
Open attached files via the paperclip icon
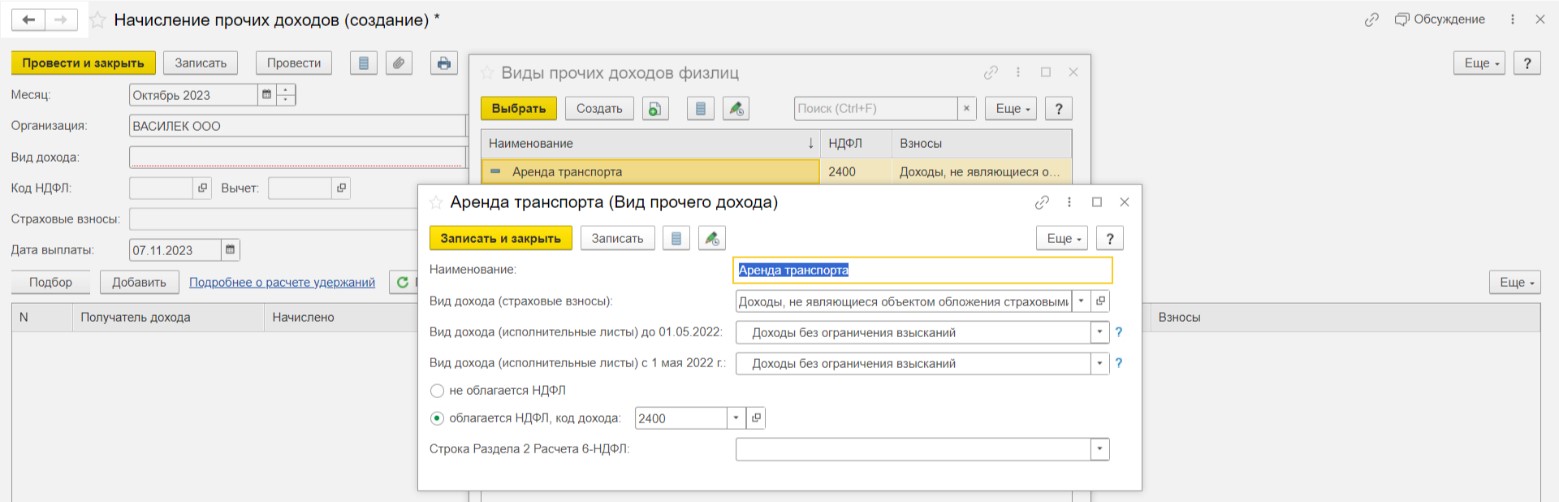click(397, 63)
